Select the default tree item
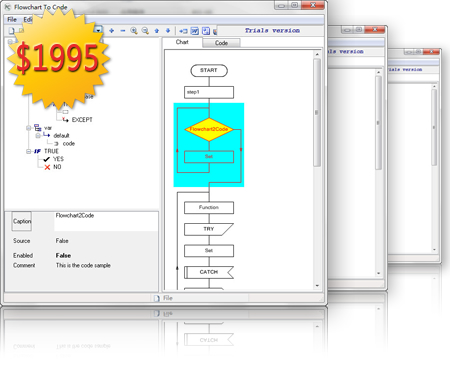 point(61,136)
